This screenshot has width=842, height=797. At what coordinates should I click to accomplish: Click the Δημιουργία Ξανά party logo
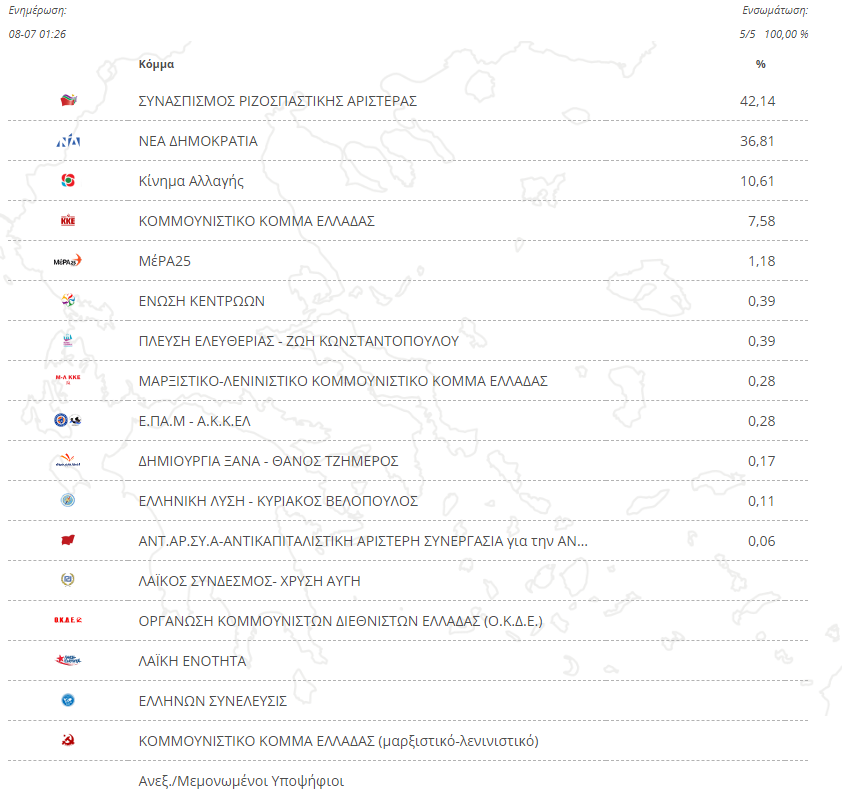(x=68, y=461)
